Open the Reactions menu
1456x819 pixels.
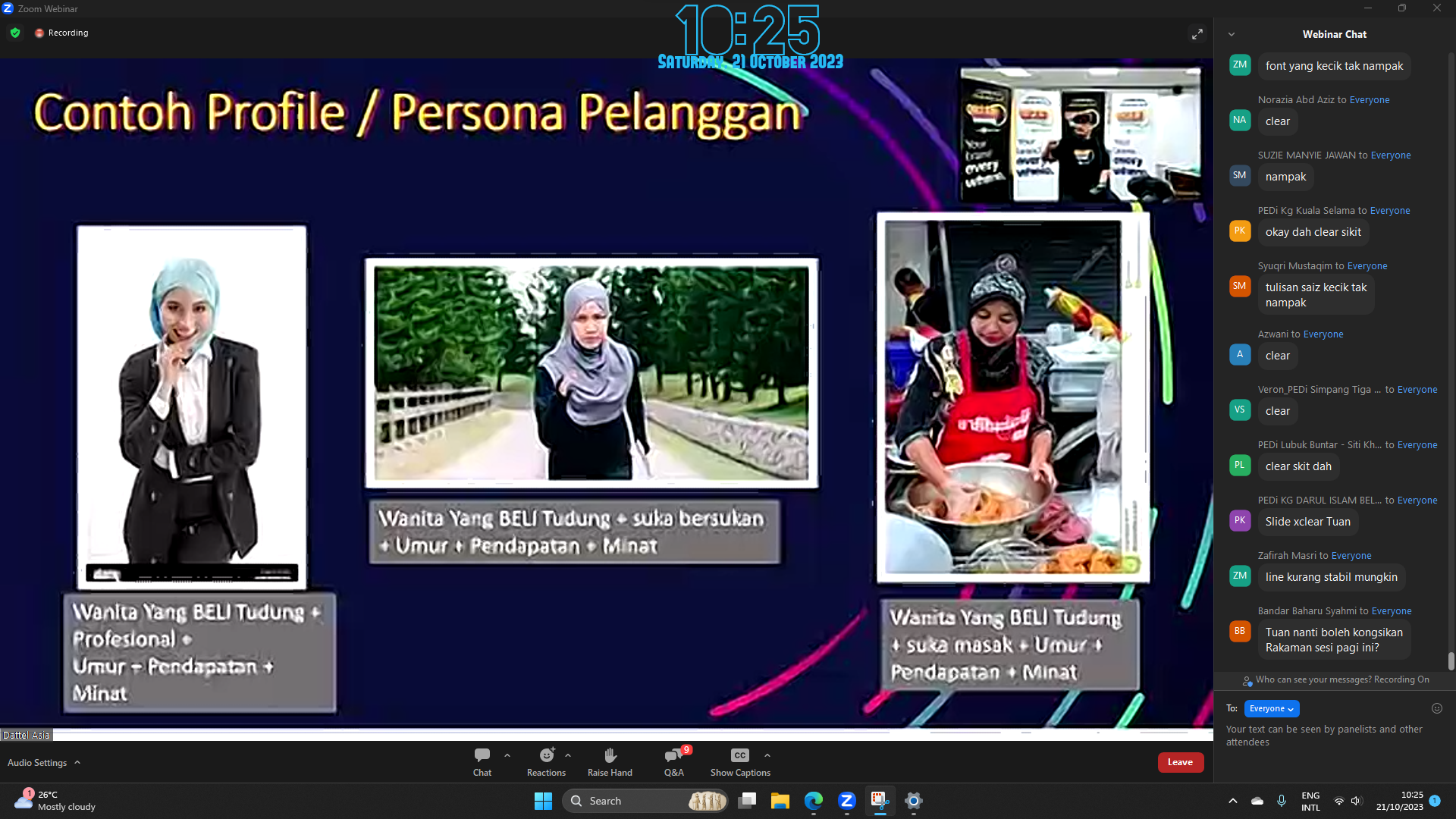(546, 762)
